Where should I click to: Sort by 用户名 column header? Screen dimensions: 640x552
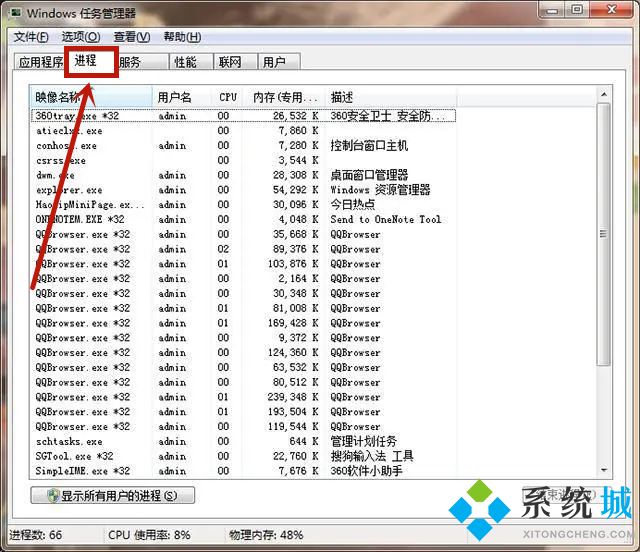click(181, 97)
